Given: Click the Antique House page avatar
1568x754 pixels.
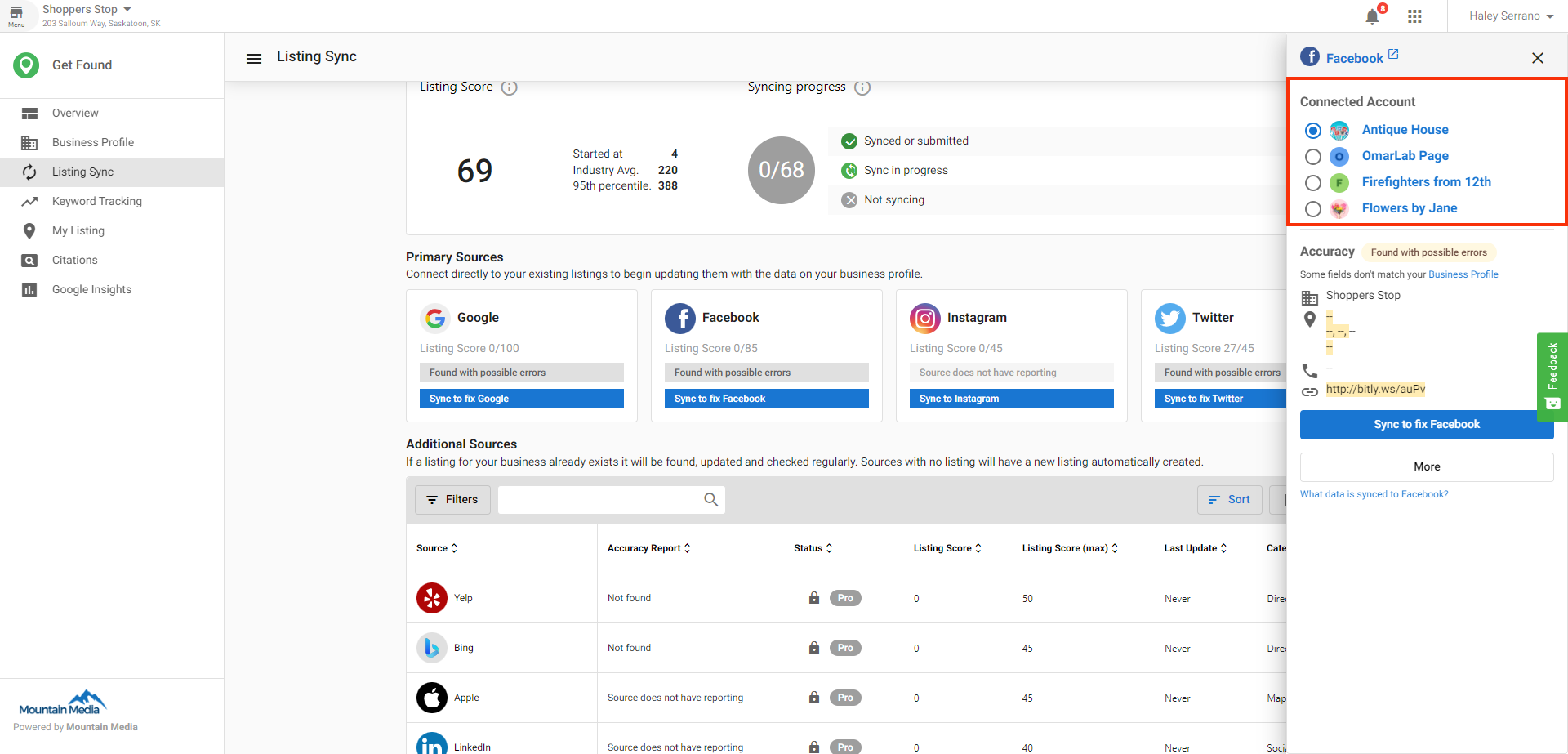Looking at the screenshot, I should (x=1339, y=131).
